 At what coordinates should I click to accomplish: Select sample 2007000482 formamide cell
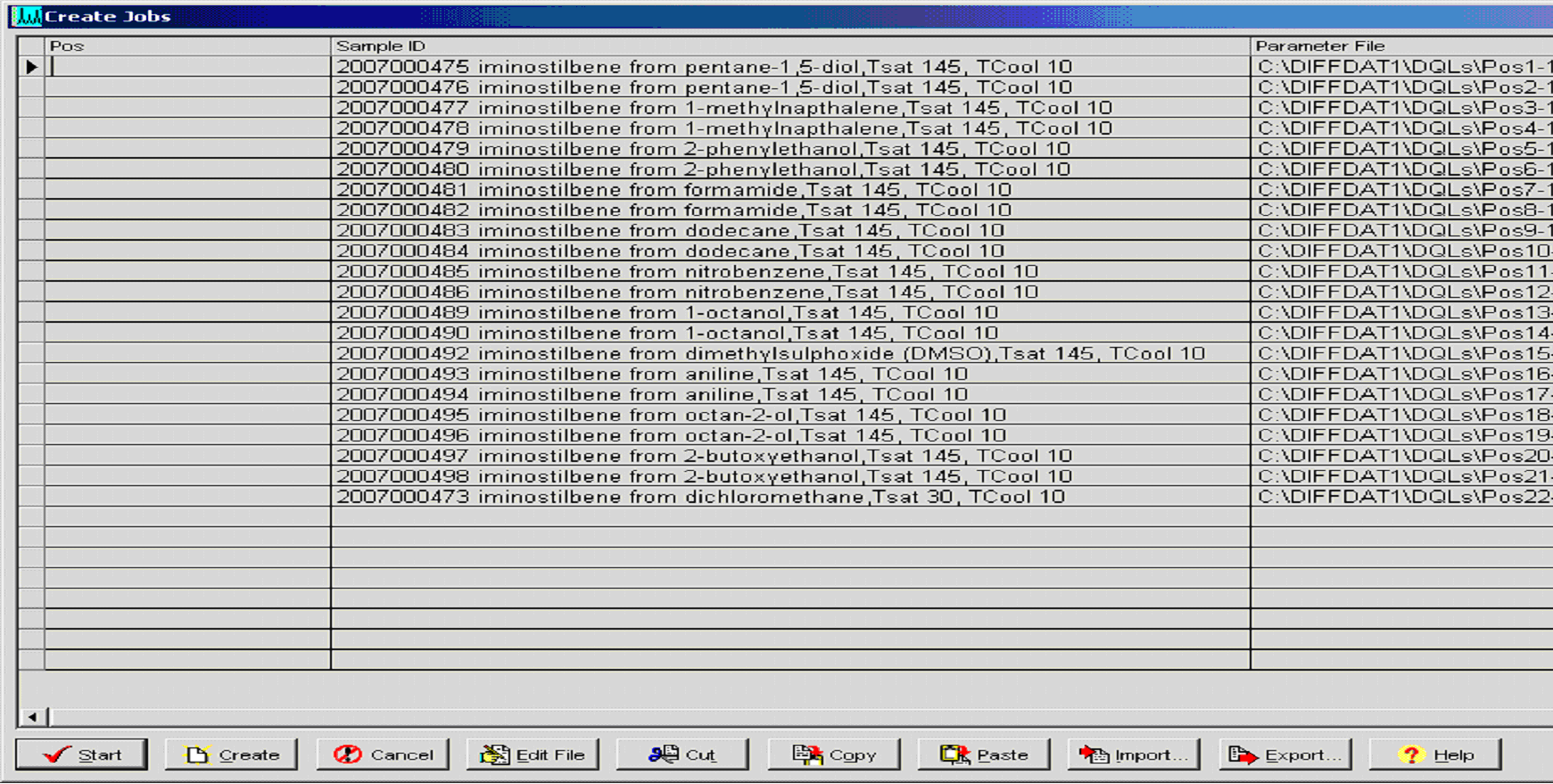(790, 210)
